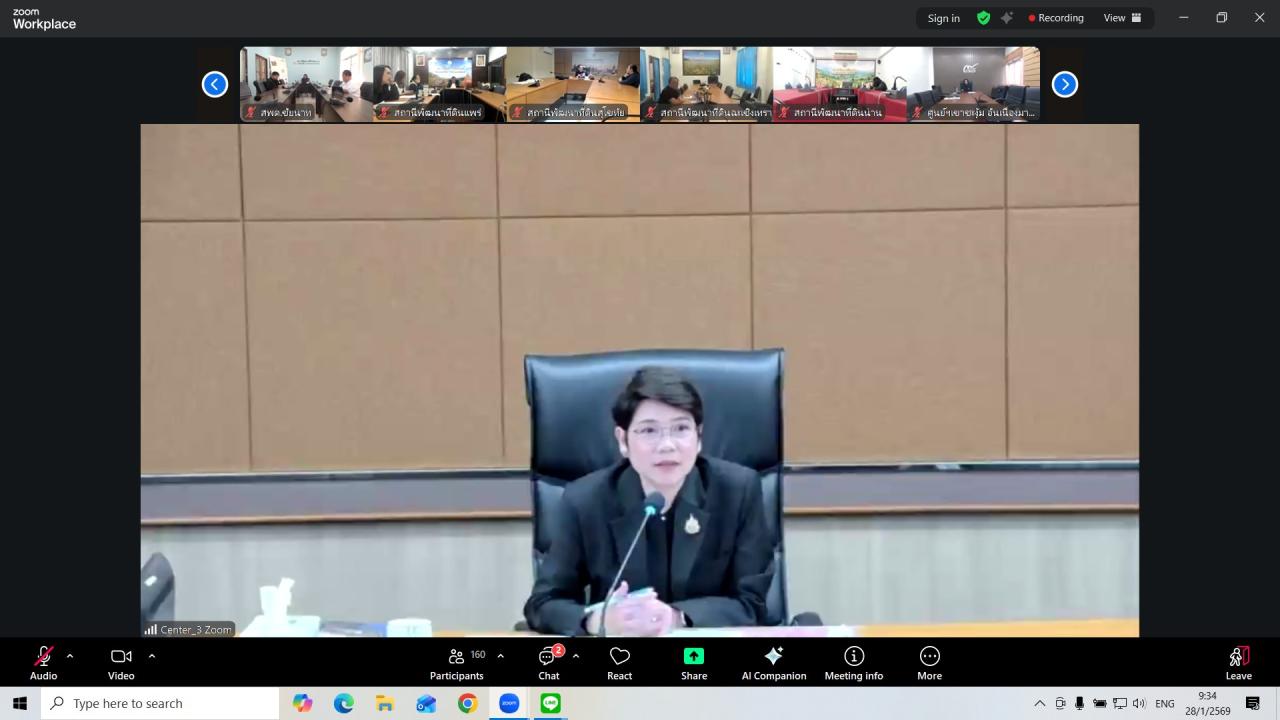The image size is (1280, 720).
Task: Go to previous participant thumbnails
Action: tap(215, 85)
